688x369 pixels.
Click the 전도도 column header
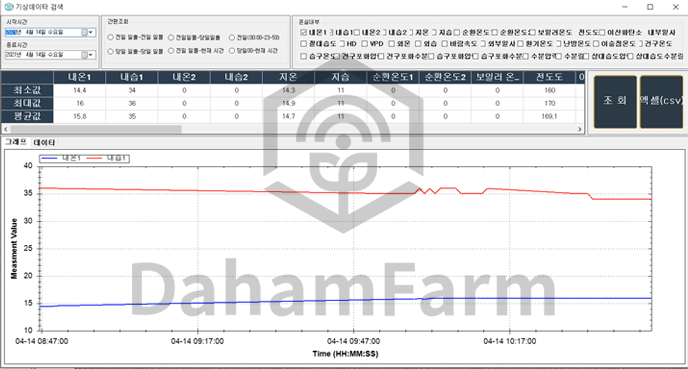point(549,77)
